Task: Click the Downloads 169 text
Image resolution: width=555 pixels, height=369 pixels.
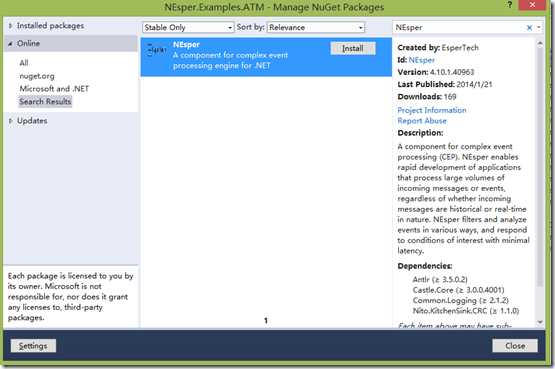Action: [x=427, y=97]
